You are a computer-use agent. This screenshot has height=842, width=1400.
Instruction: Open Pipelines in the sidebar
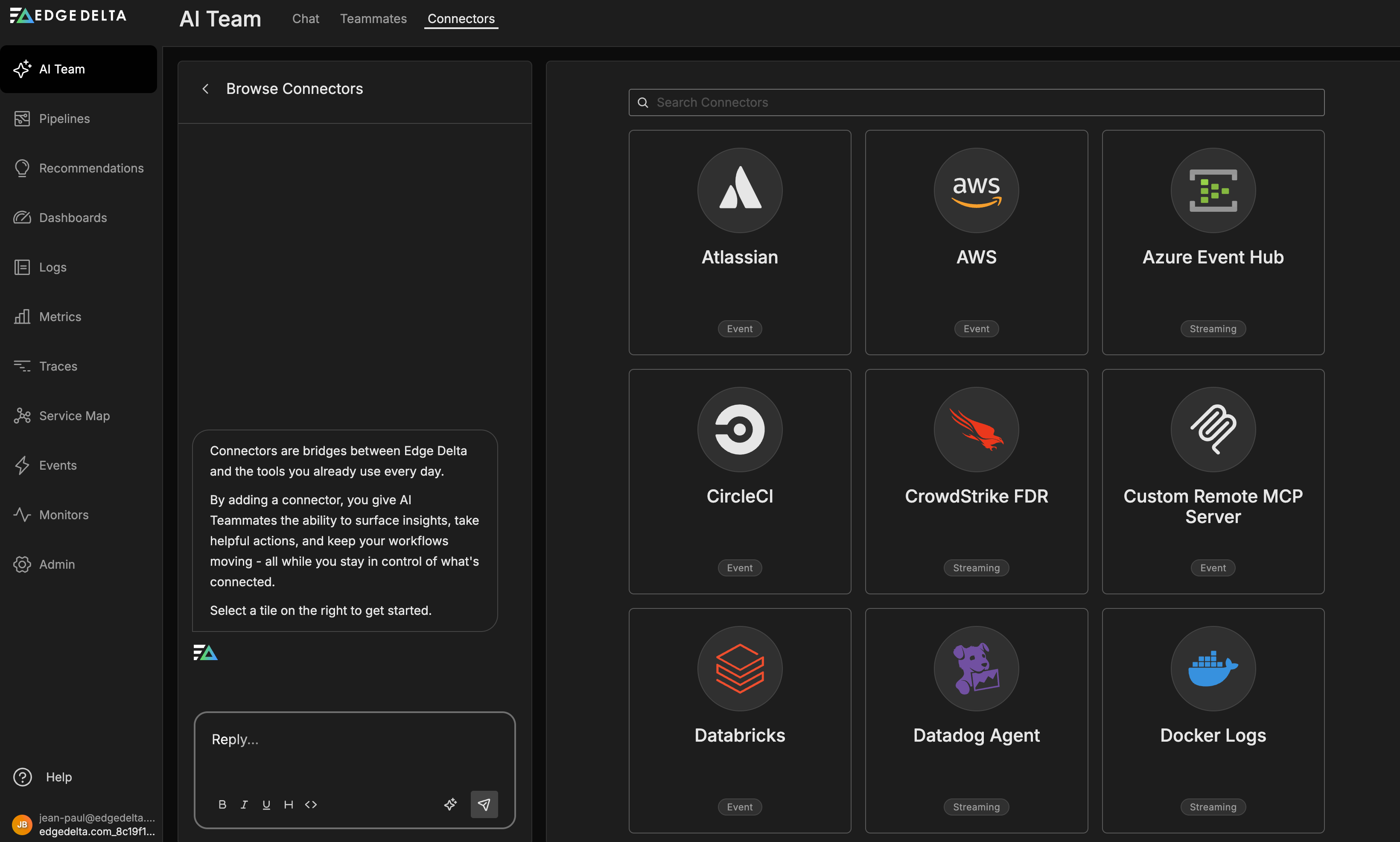coord(64,119)
